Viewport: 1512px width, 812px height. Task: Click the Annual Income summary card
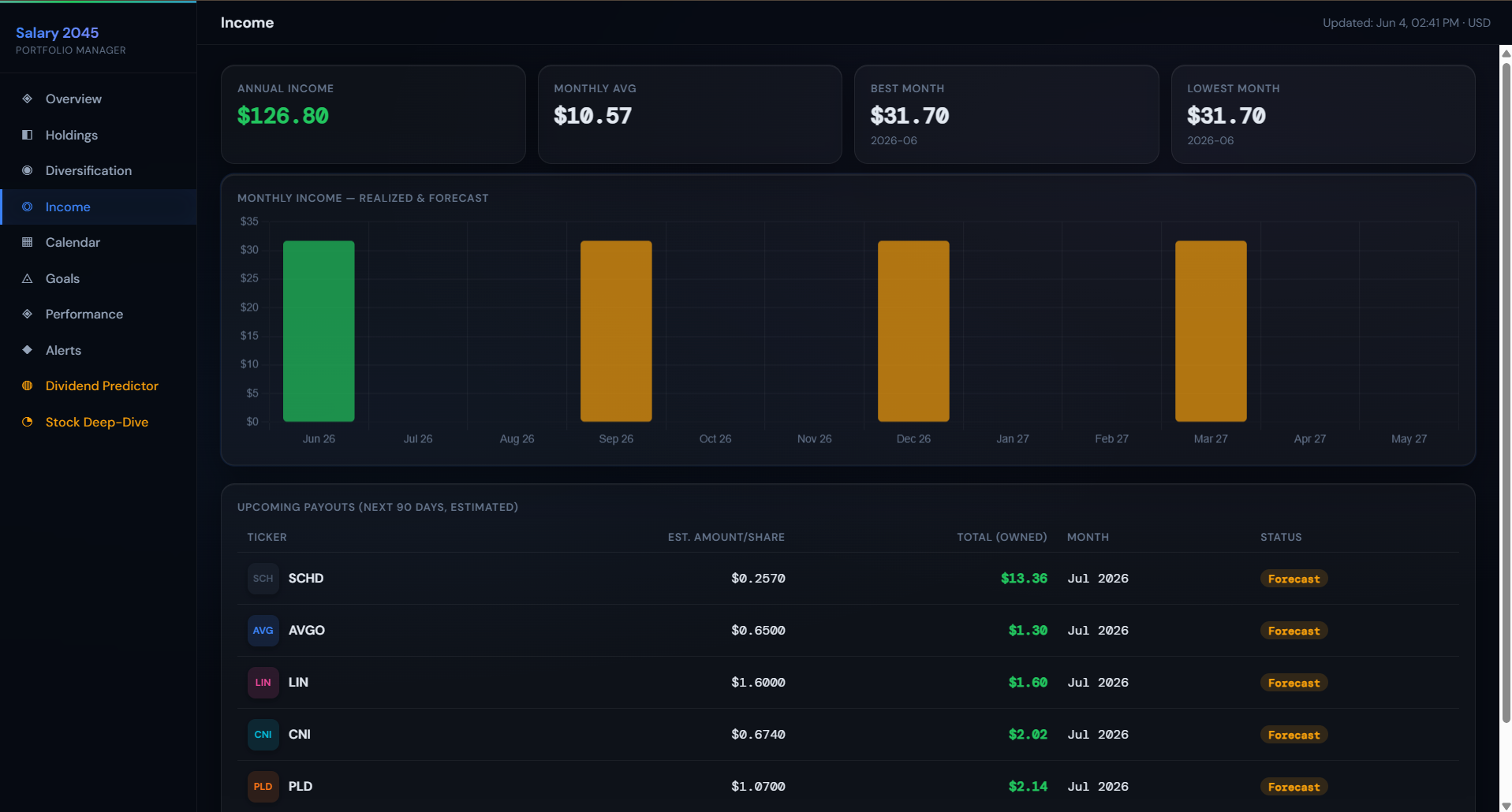[x=373, y=114]
